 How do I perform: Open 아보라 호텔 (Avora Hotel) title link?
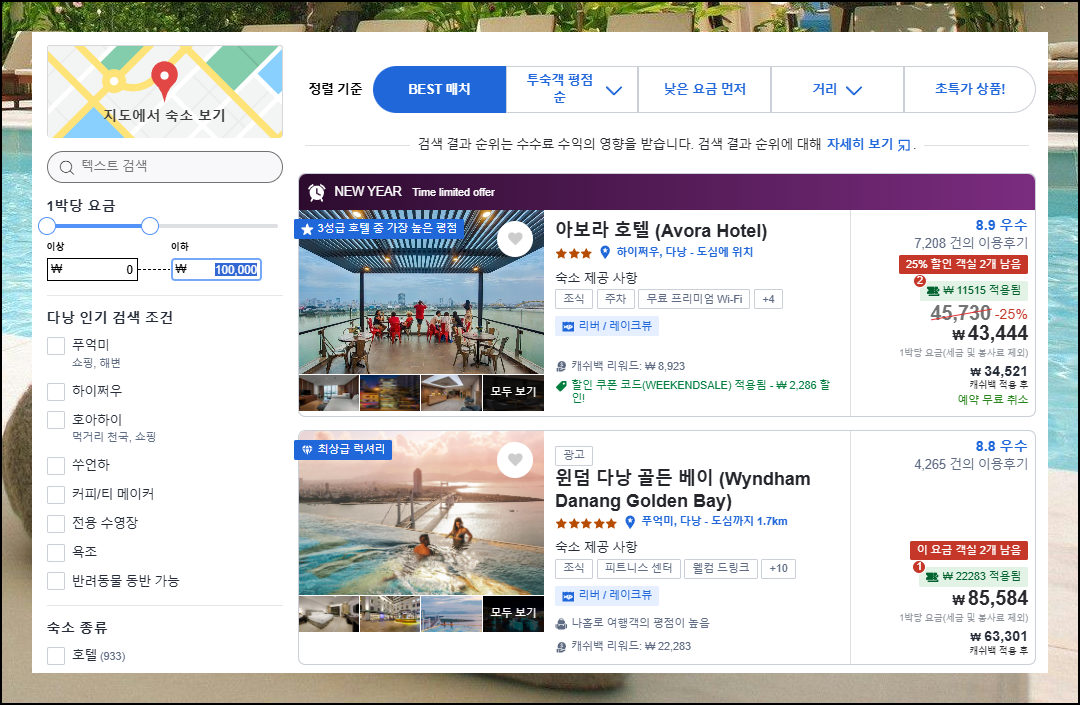(661, 230)
